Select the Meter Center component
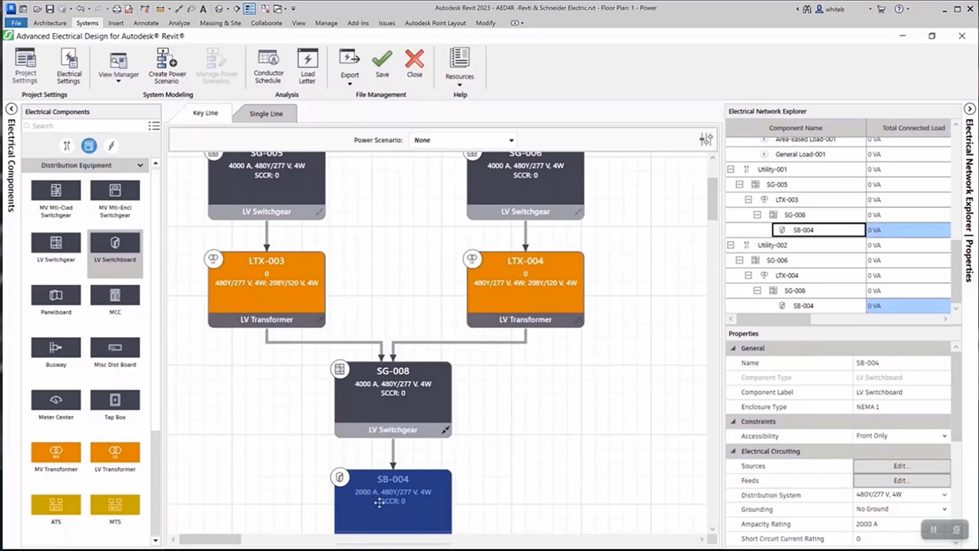 (x=56, y=405)
